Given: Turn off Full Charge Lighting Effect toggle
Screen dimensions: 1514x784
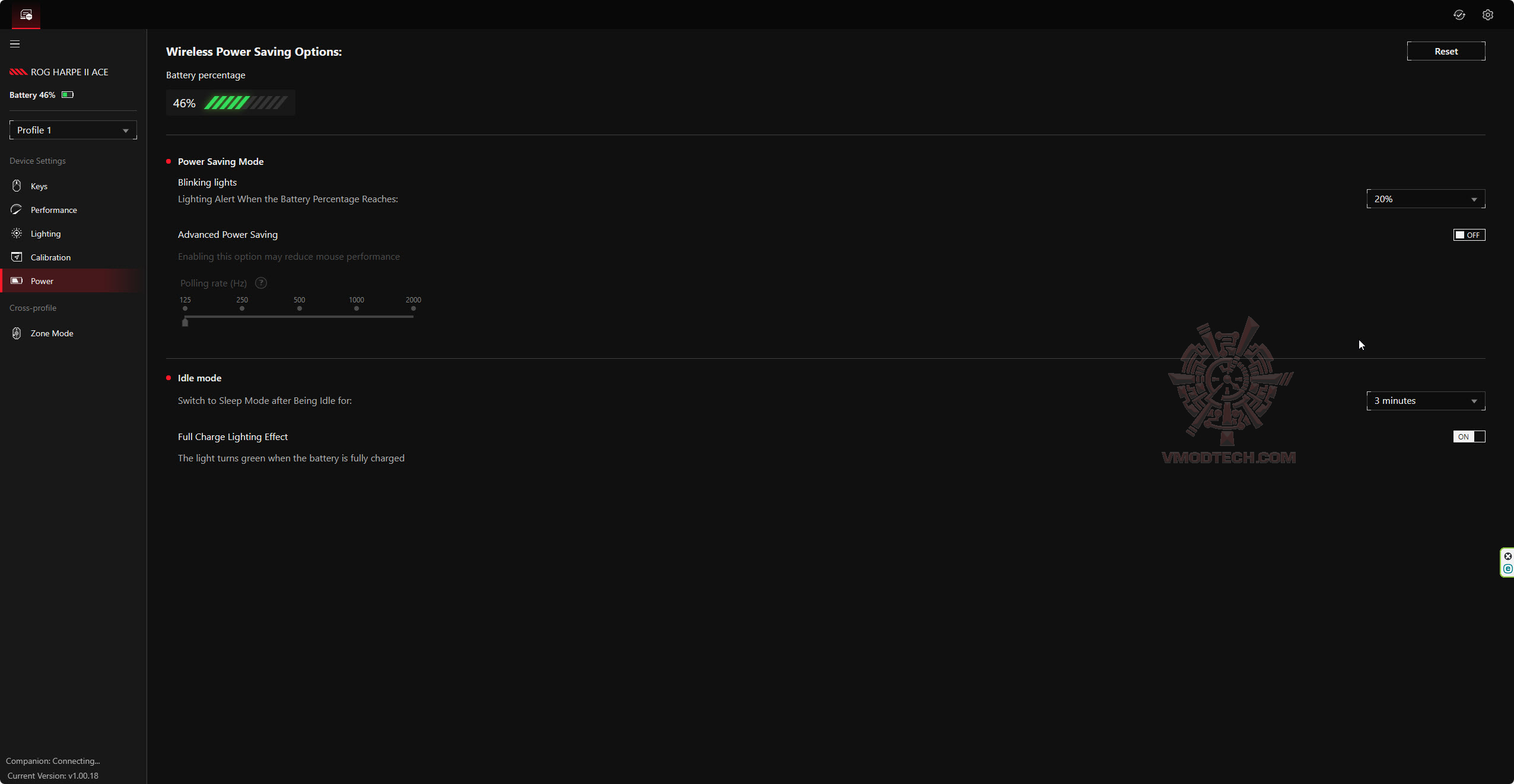Looking at the screenshot, I should (x=1469, y=437).
